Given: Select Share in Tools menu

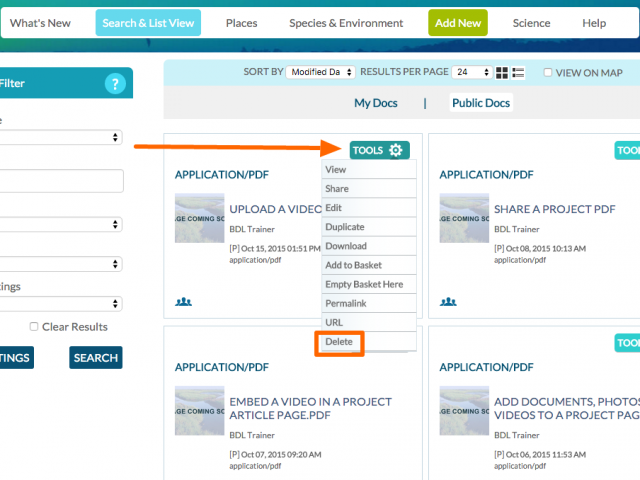Looking at the screenshot, I should pyautogui.click(x=369, y=189).
